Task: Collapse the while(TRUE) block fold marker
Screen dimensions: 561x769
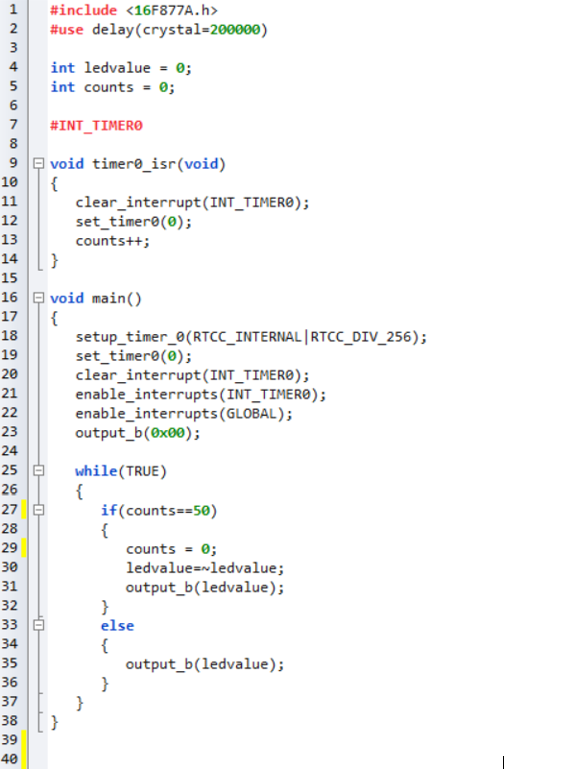Action: point(38,471)
